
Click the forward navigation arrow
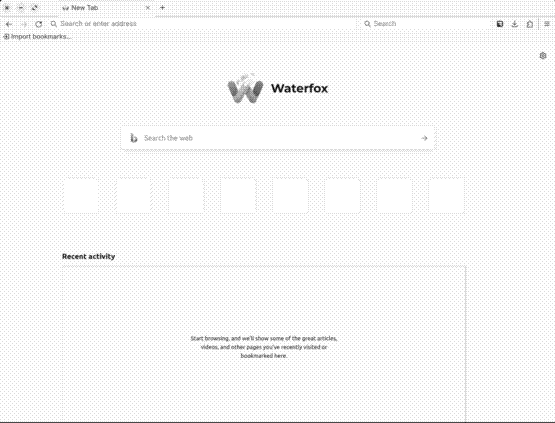coord(24,24)
